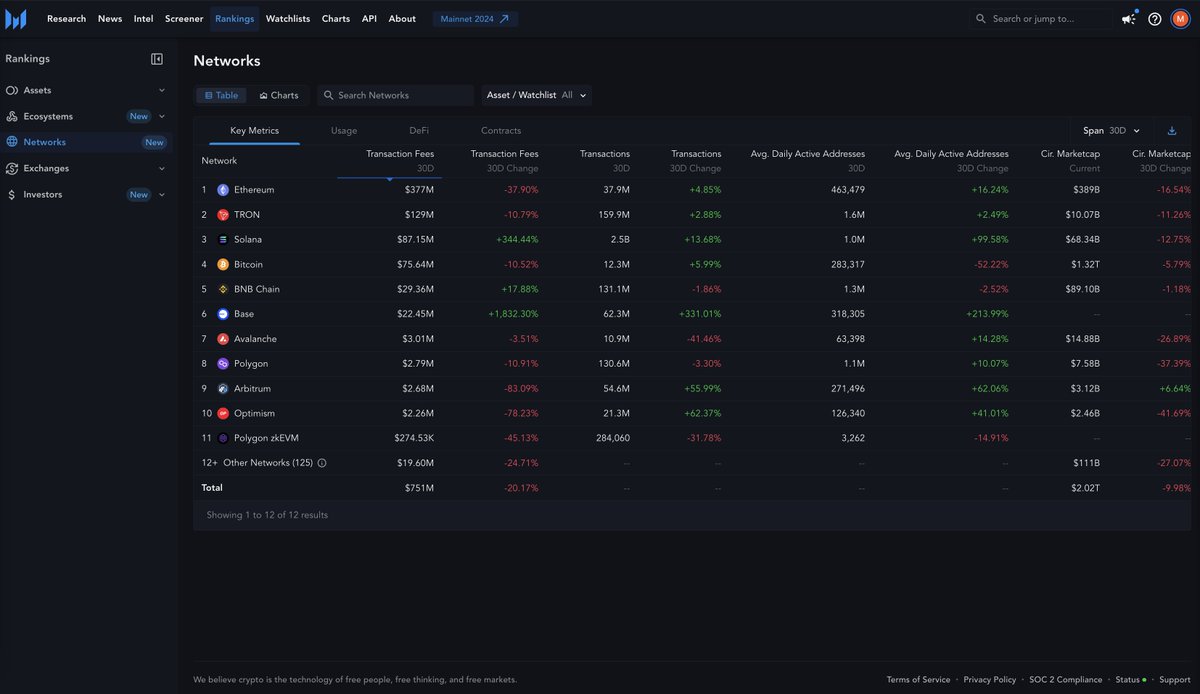Click Ethereum's $377M transaction fees value
The width and height of the screenshot is (1200, 694).
point(419,190)
